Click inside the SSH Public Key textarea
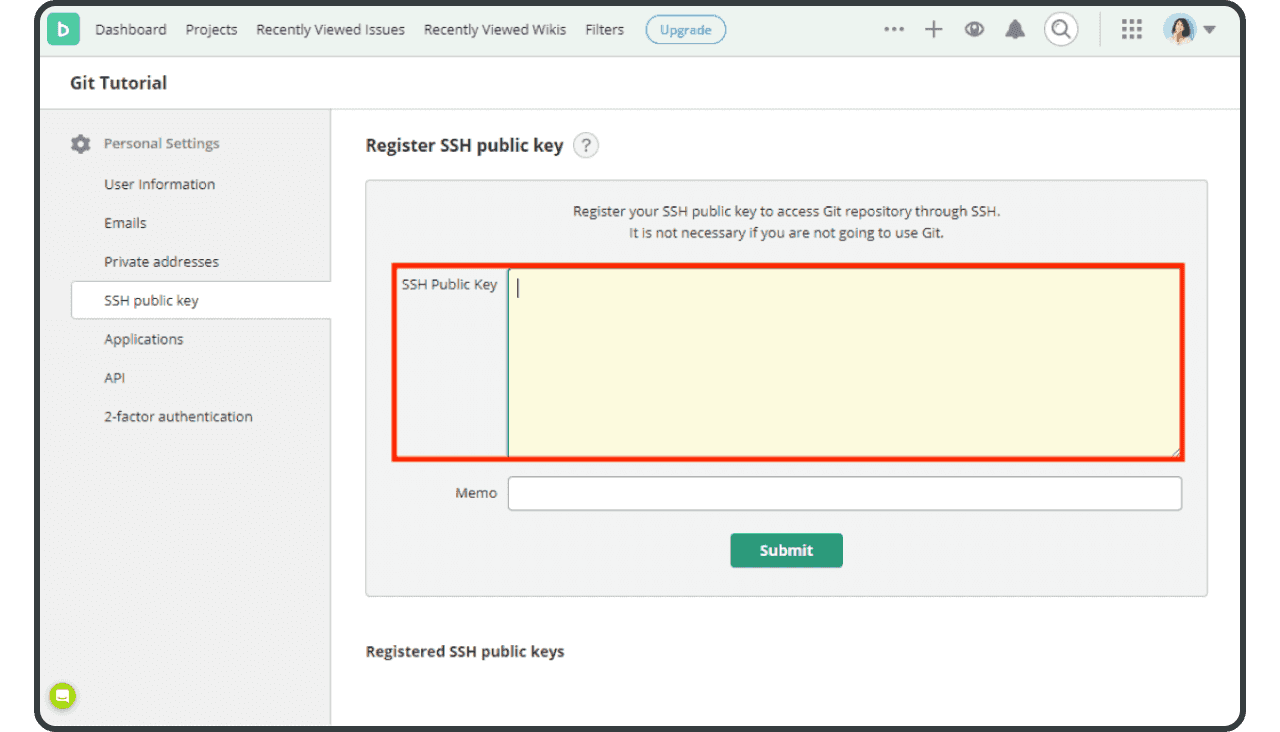Image resolution: width=1280 pixels, height=732 pixels. tap(845, 360)
